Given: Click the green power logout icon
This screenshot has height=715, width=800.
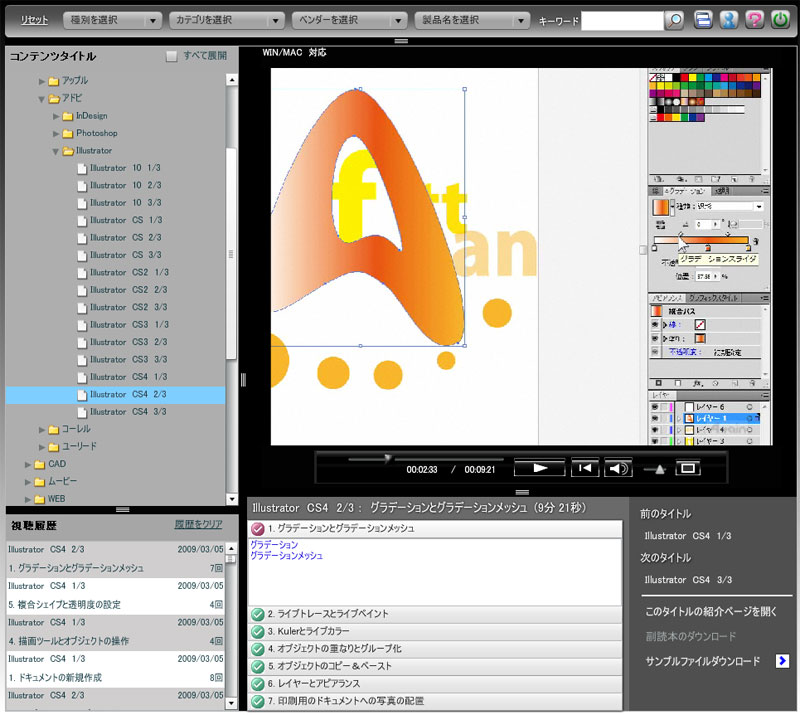Looking at the screenshot, I should (x=780, y=20).
